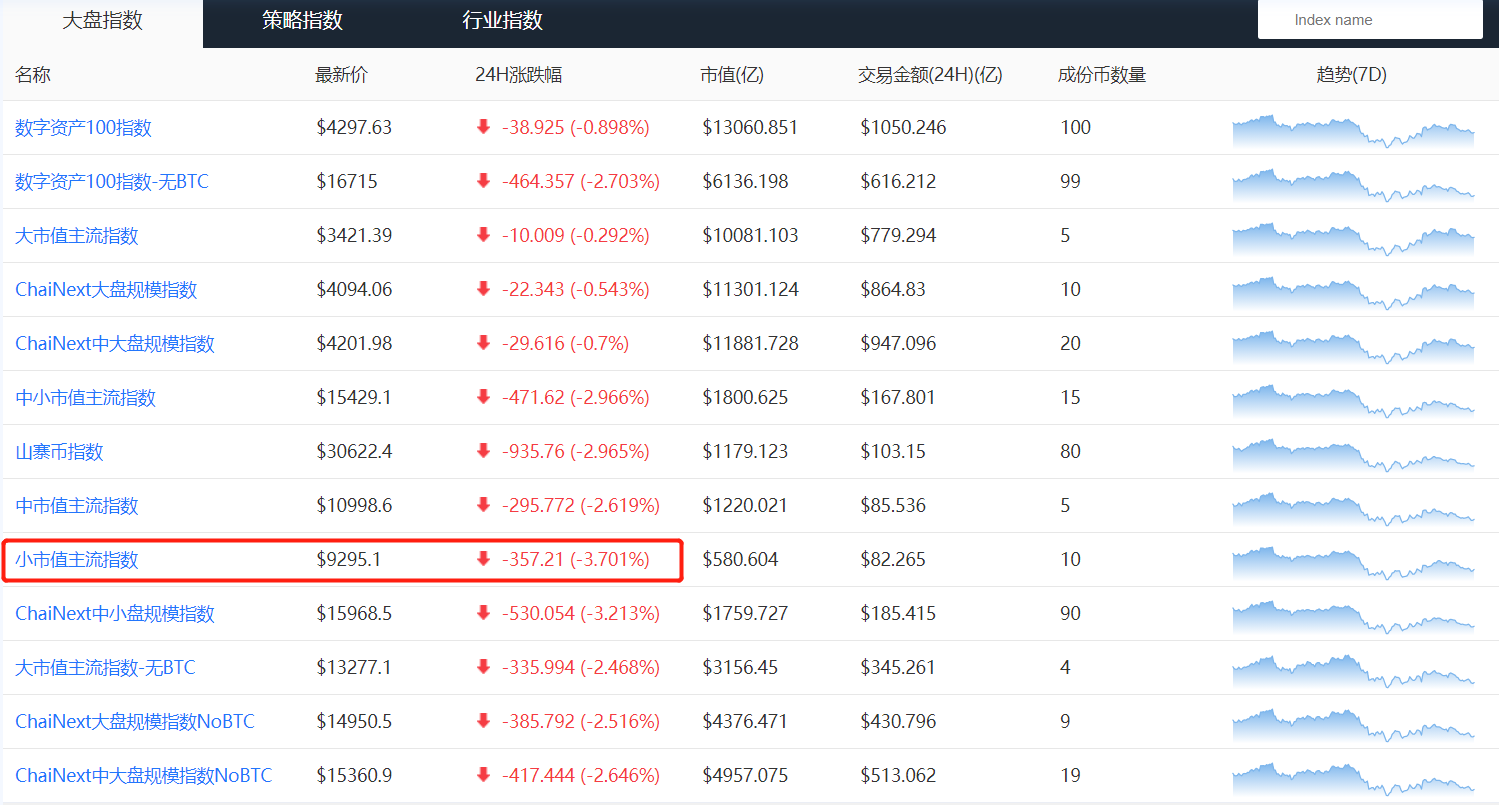1499x805 pixels.
Task: Open ChaiNext中小盘规模指数 link
Action: (x=115, y=614)
